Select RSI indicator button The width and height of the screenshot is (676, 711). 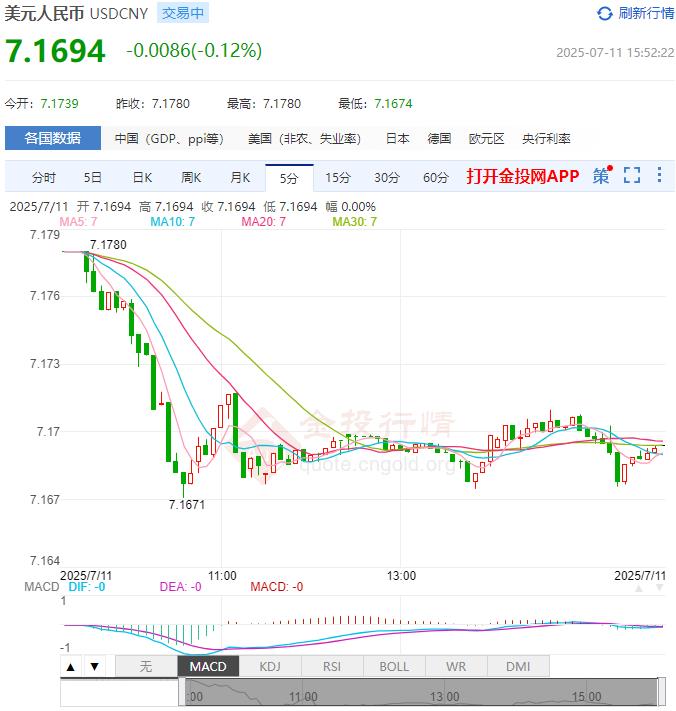(332, 667)
